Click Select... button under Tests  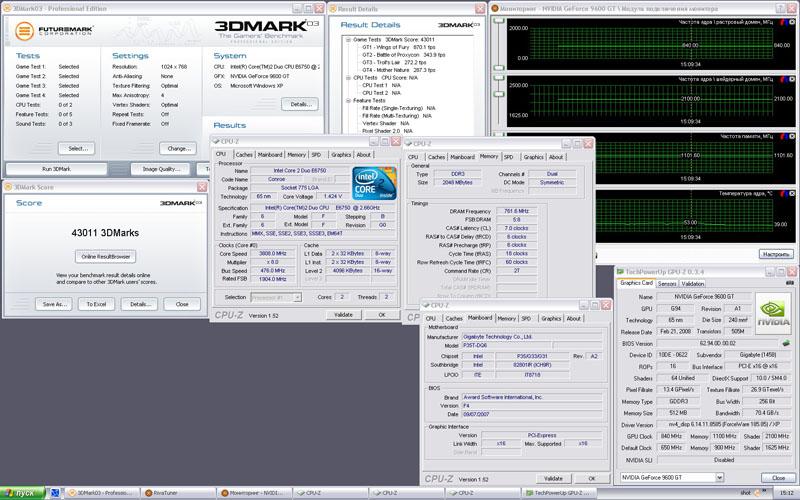[x=76, y=148]
